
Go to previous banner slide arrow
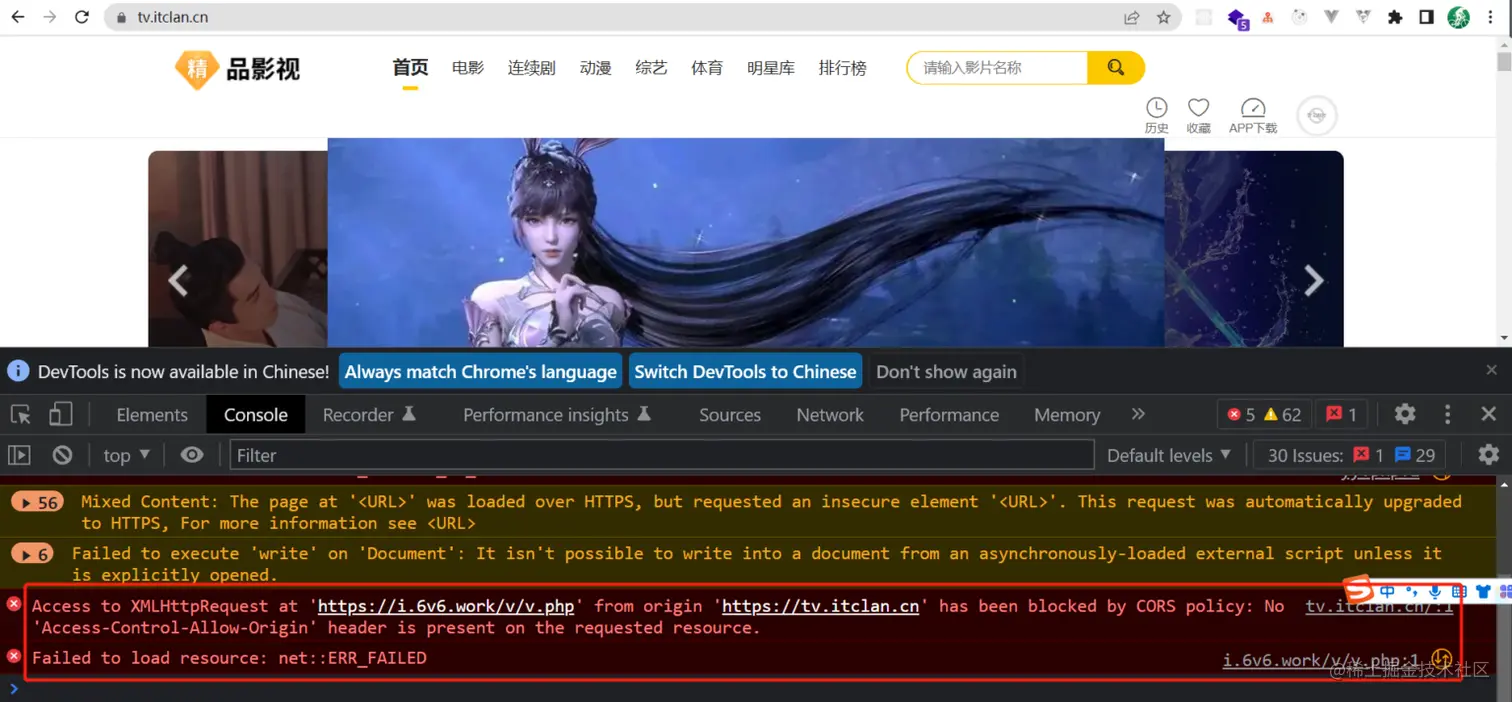pyautogui.click(x=178, y=281)
